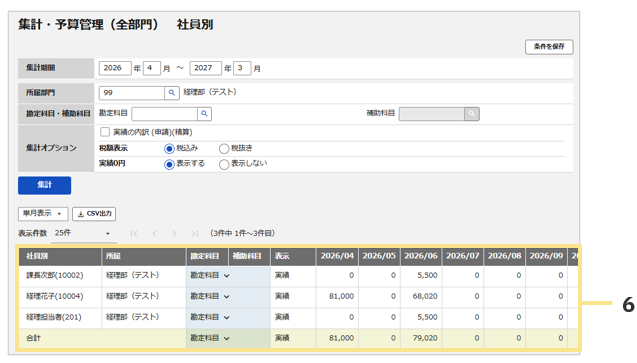Select 税抜き radio button
The width and height of the screenshot is (637, 363).
click(224, 149)
